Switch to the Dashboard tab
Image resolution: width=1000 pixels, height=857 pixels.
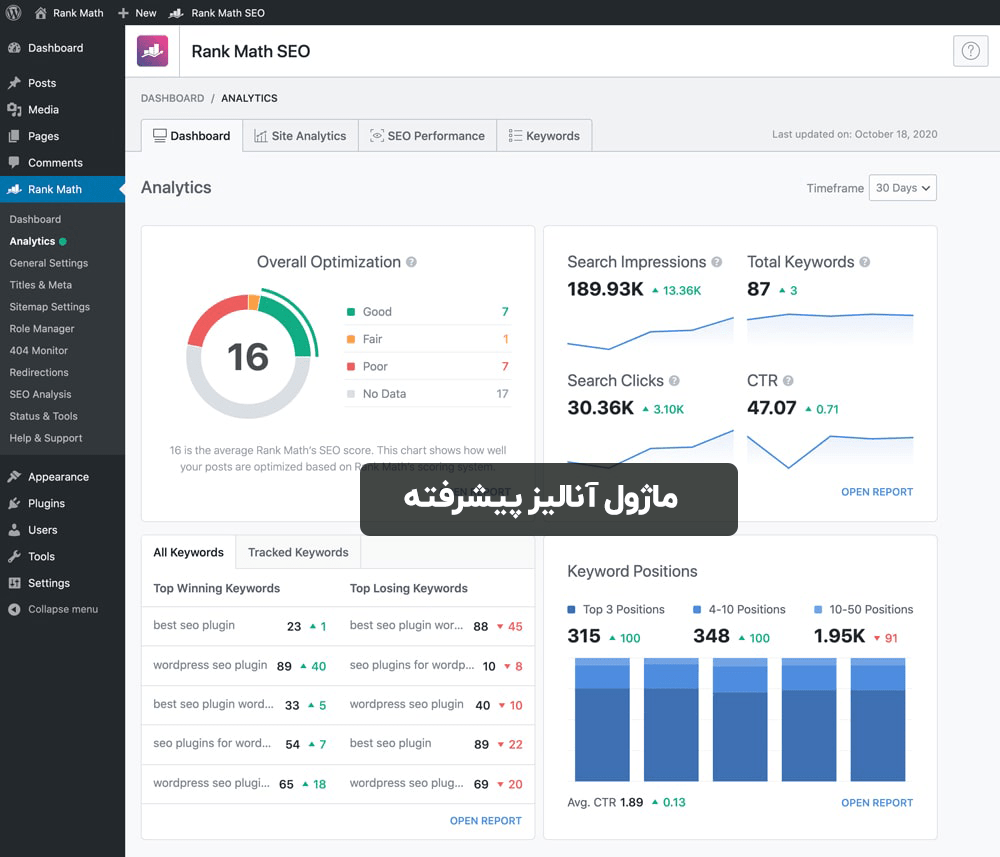point(192,136)
